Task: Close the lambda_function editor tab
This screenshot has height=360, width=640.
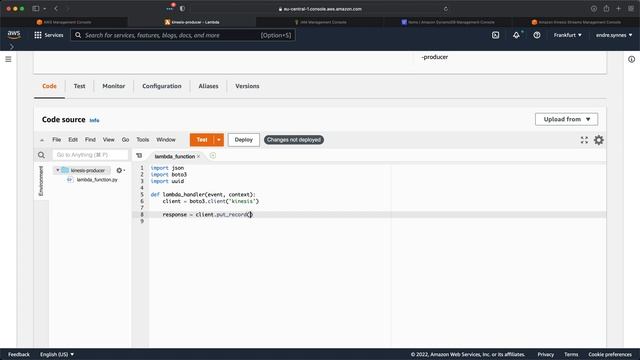Action: coord(199,156)
